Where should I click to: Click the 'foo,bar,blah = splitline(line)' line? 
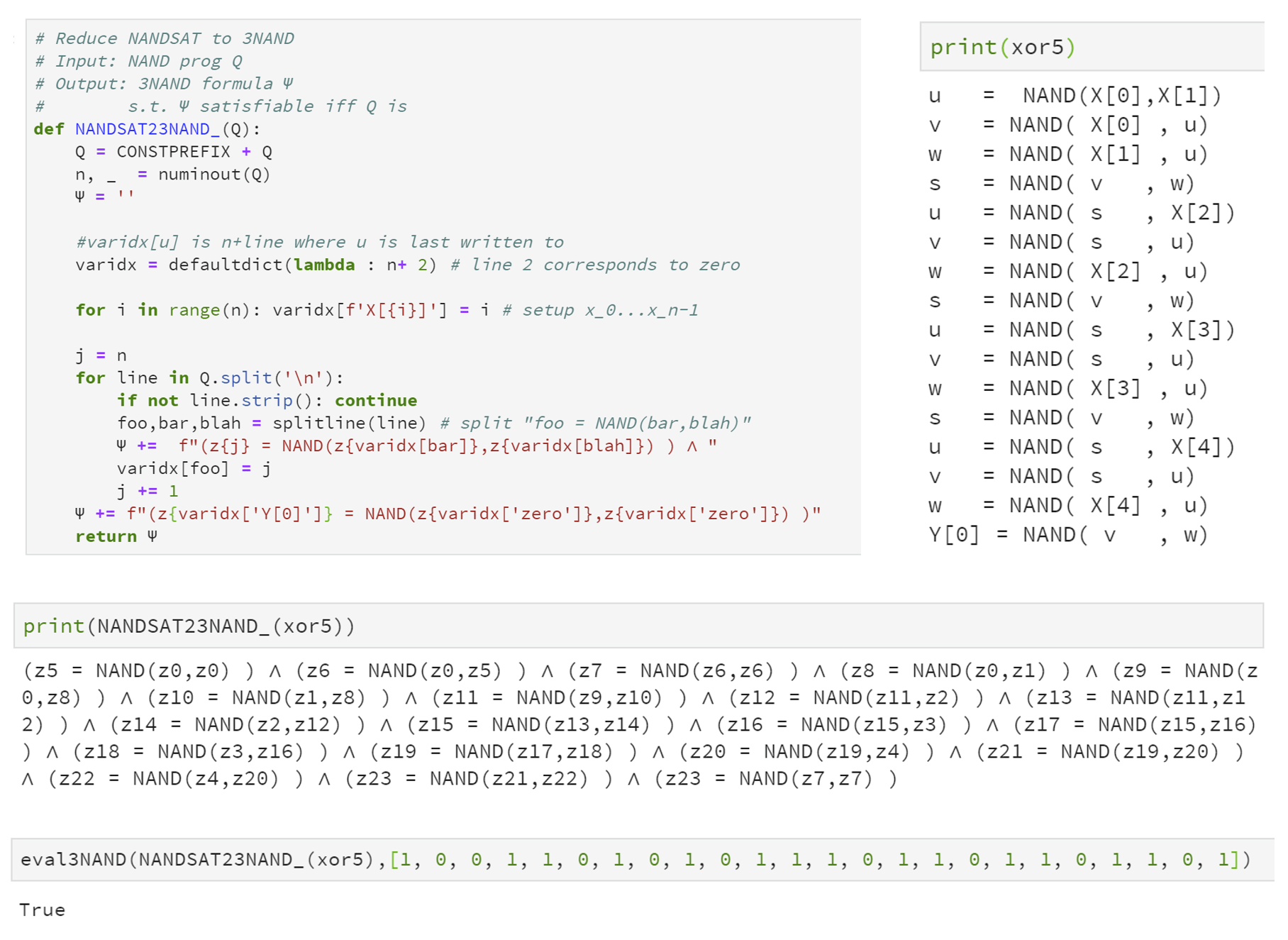click(x=433, y=424)
